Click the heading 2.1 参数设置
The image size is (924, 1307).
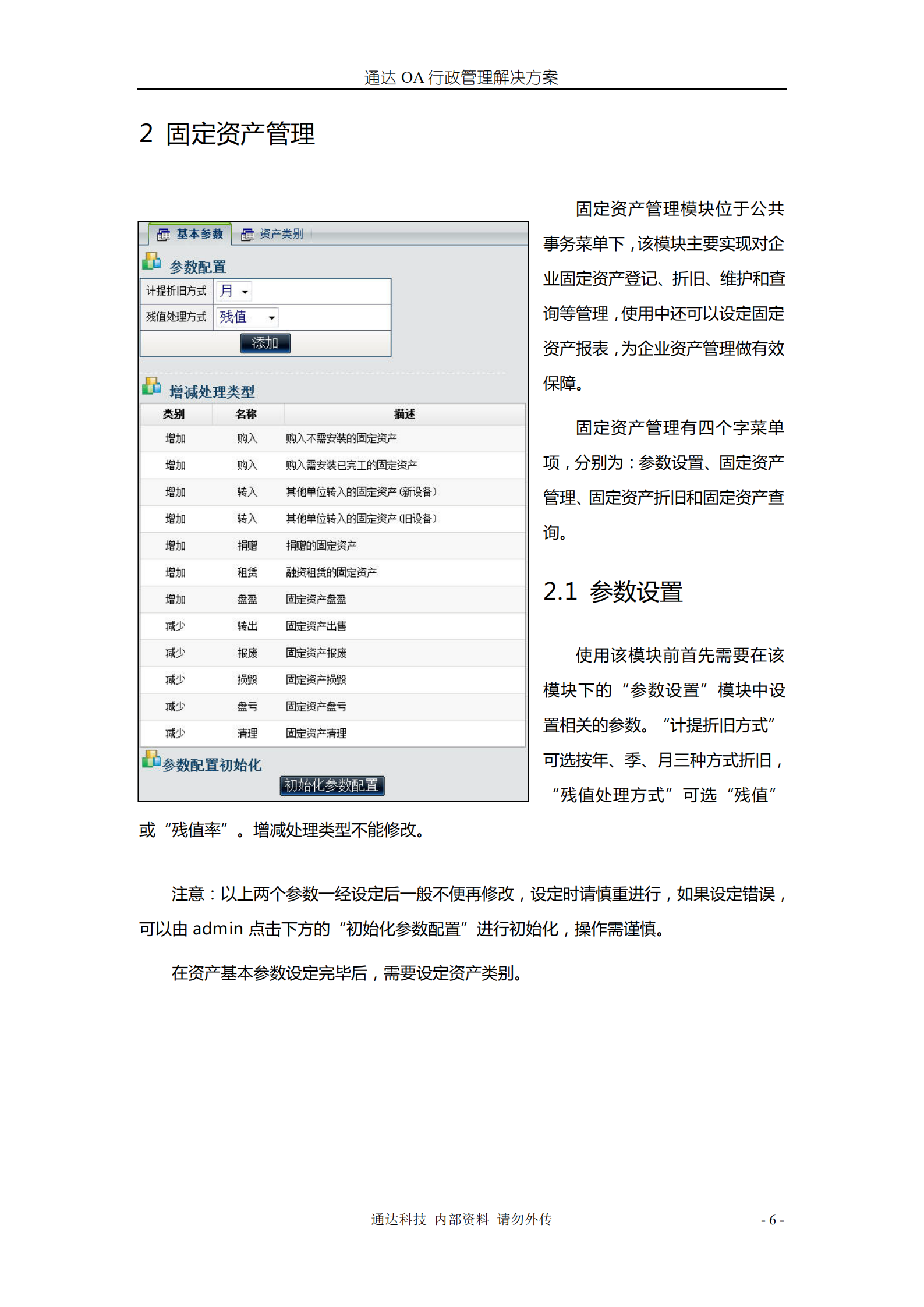tap(613, 591)
